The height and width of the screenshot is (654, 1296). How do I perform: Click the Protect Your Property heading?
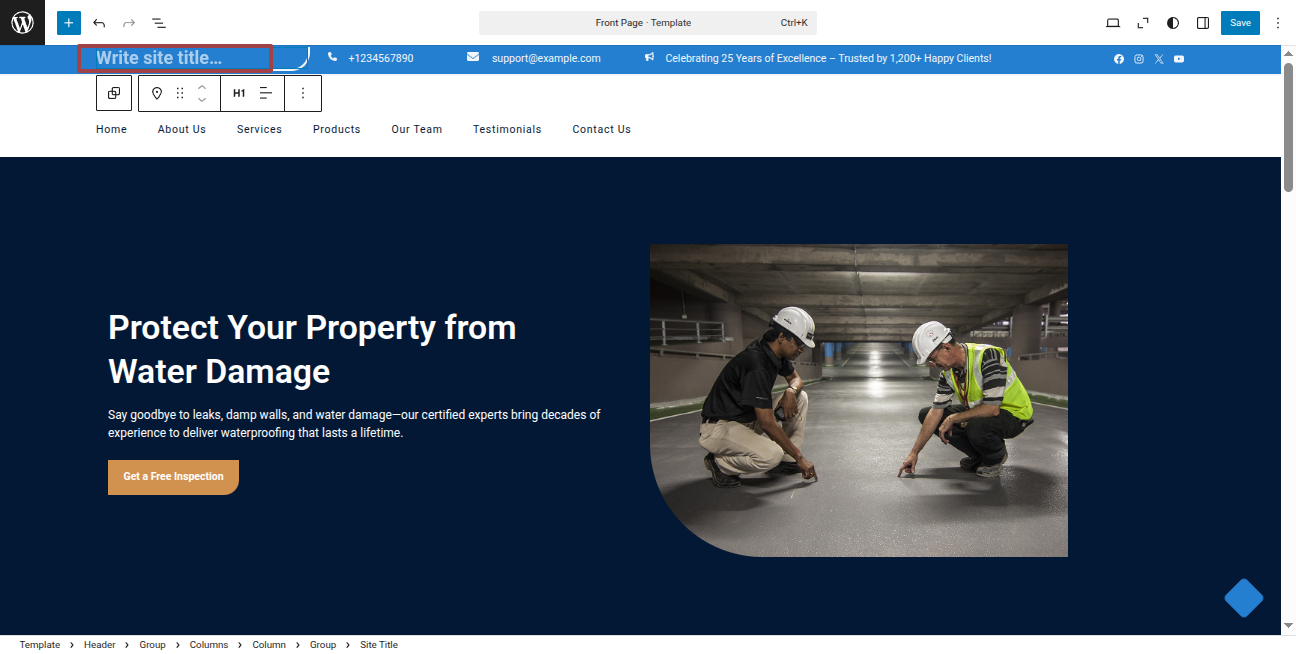tap(312, 349)
